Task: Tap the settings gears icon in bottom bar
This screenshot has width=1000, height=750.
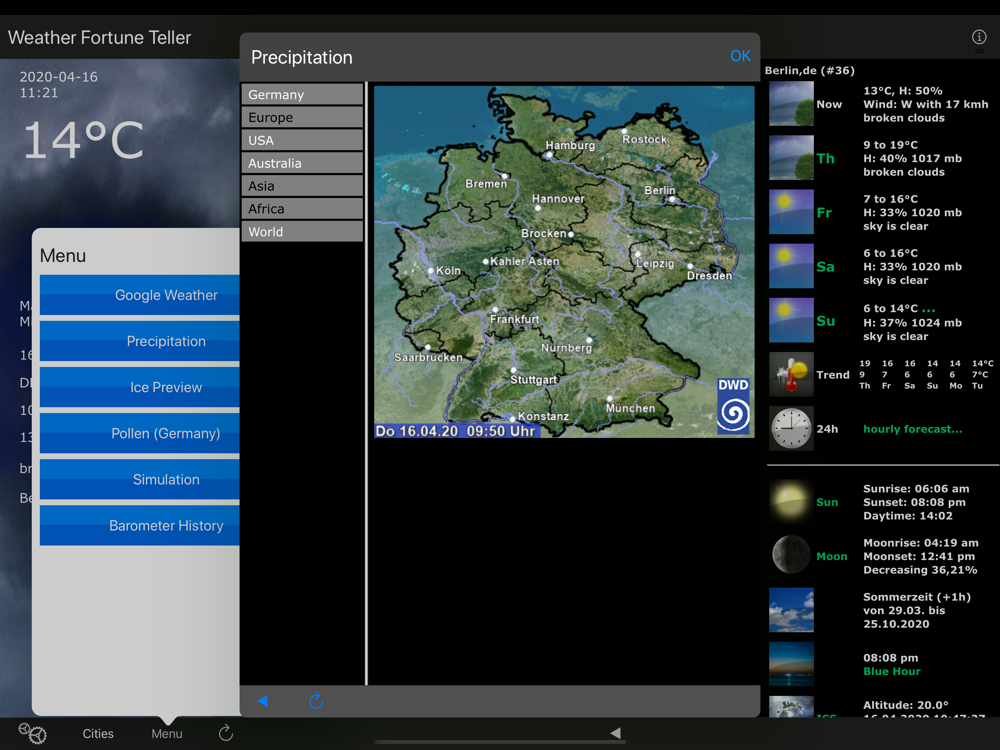Action: 33,733
